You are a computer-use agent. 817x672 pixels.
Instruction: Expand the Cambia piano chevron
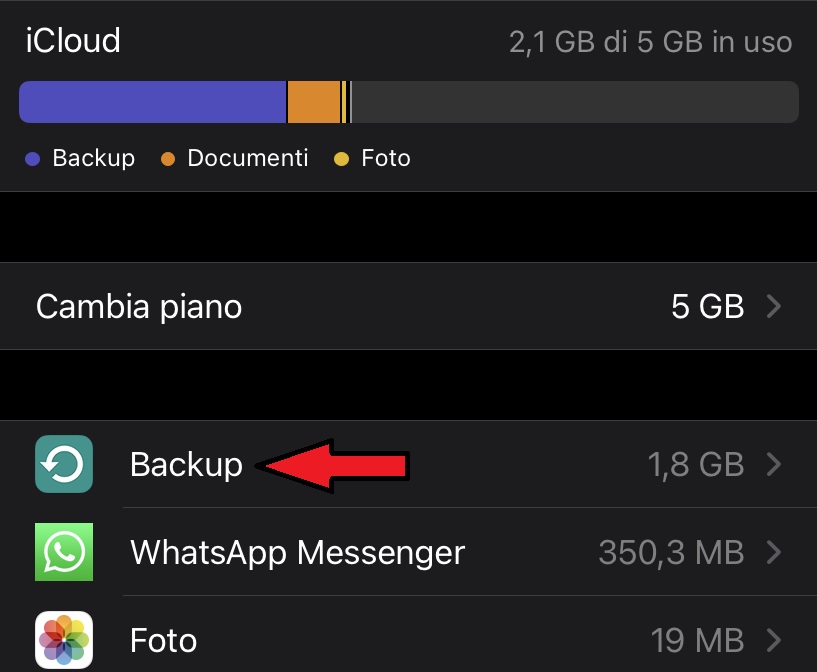[x=774, y=306]
